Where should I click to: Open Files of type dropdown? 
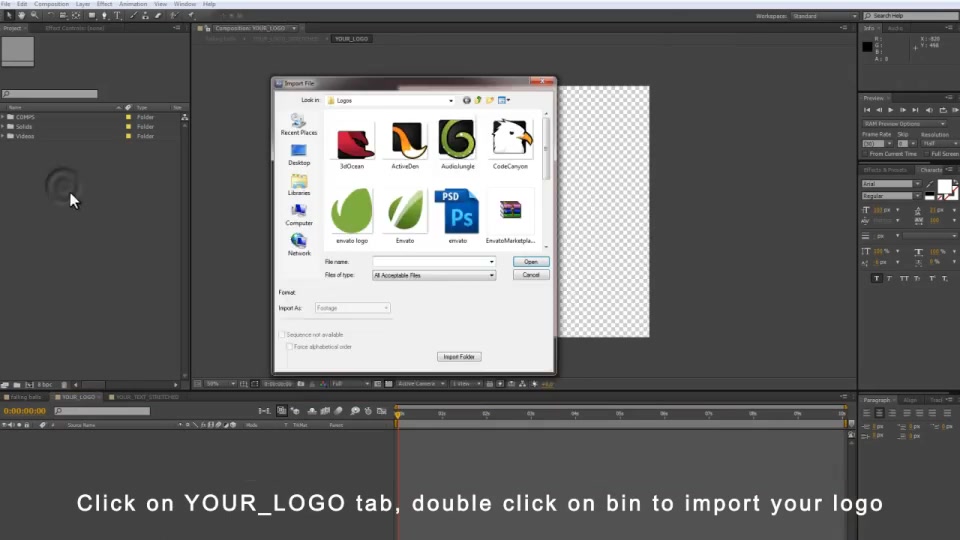pyautogui.click(x=434, y=276)
